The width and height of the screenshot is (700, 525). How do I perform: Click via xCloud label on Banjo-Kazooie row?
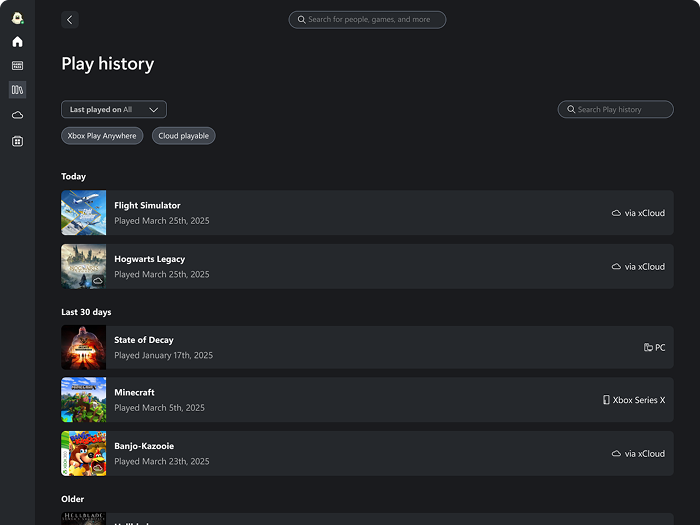point(645,454)
